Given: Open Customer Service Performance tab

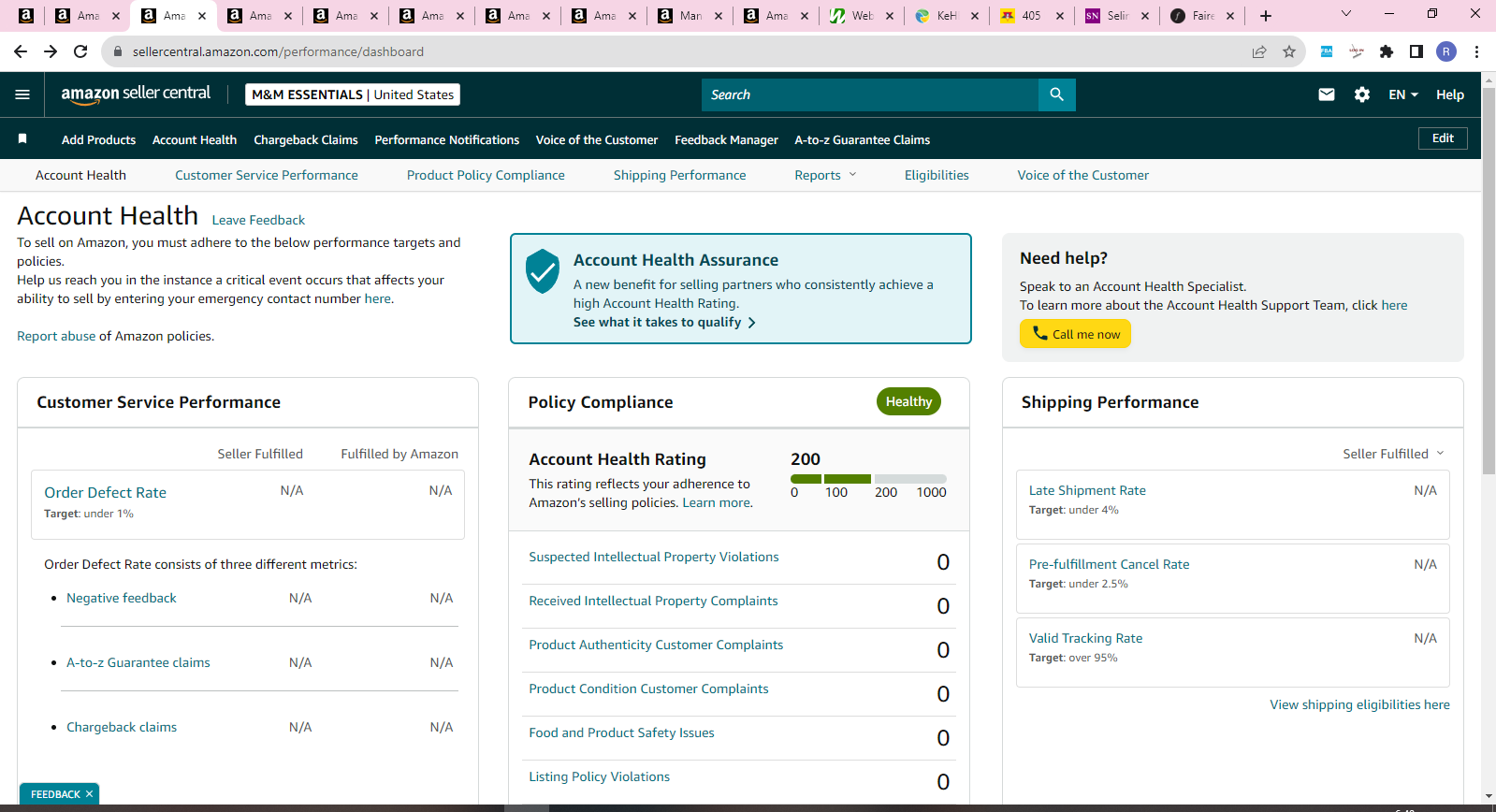Looking at the screenshot, I should [x=267, y=175].
